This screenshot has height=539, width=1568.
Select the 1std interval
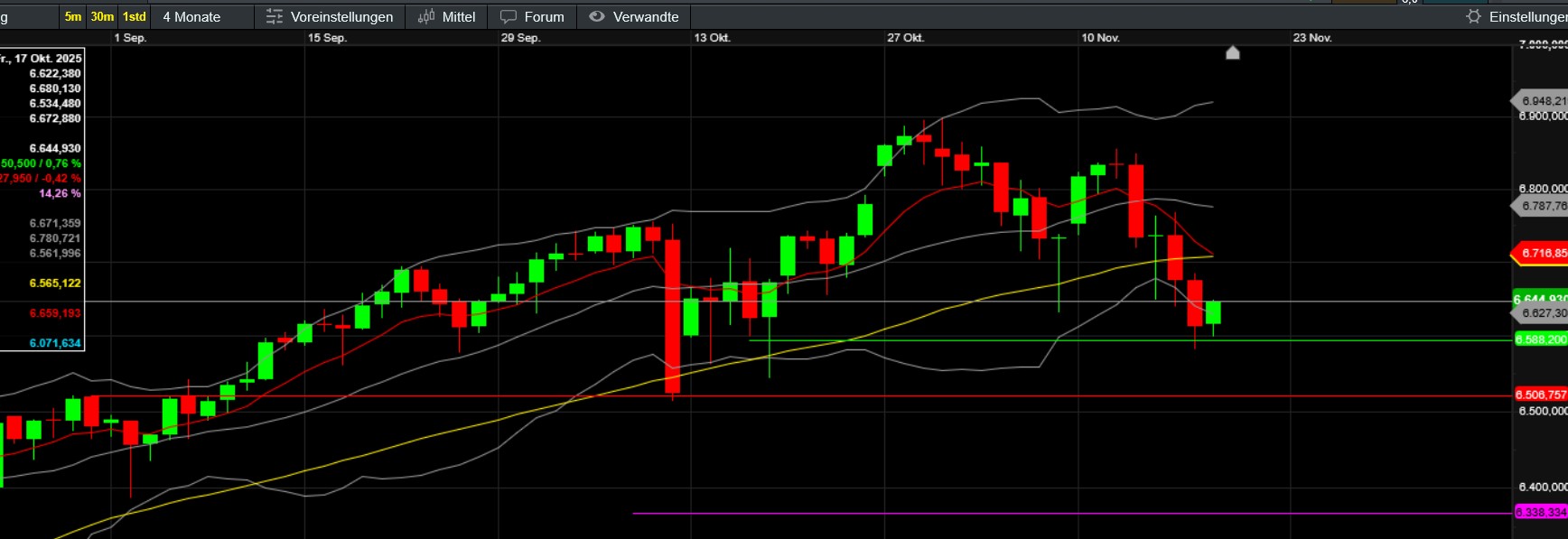coord(135,16)
